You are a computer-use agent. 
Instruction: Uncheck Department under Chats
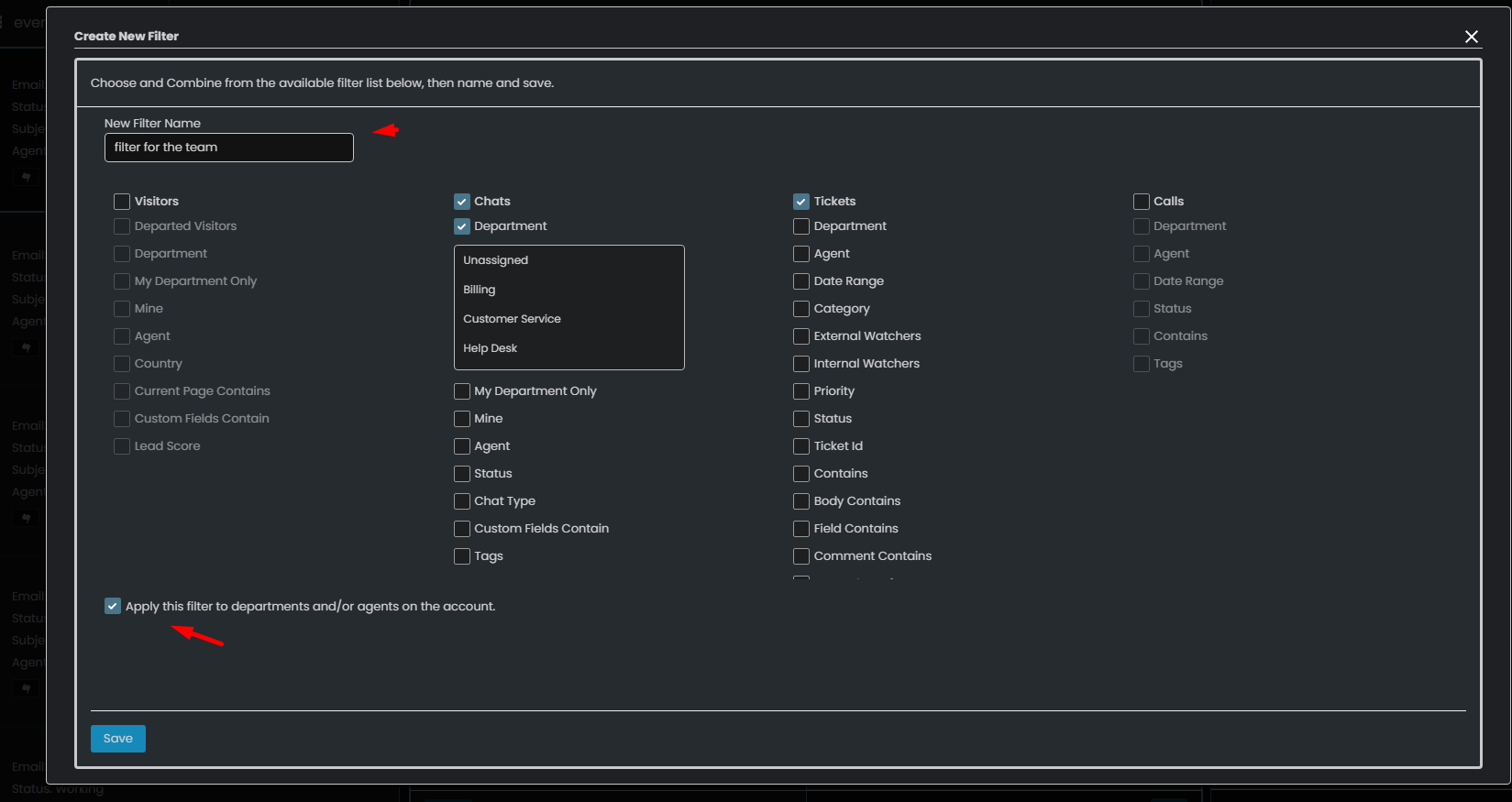[x=462, y=226]
